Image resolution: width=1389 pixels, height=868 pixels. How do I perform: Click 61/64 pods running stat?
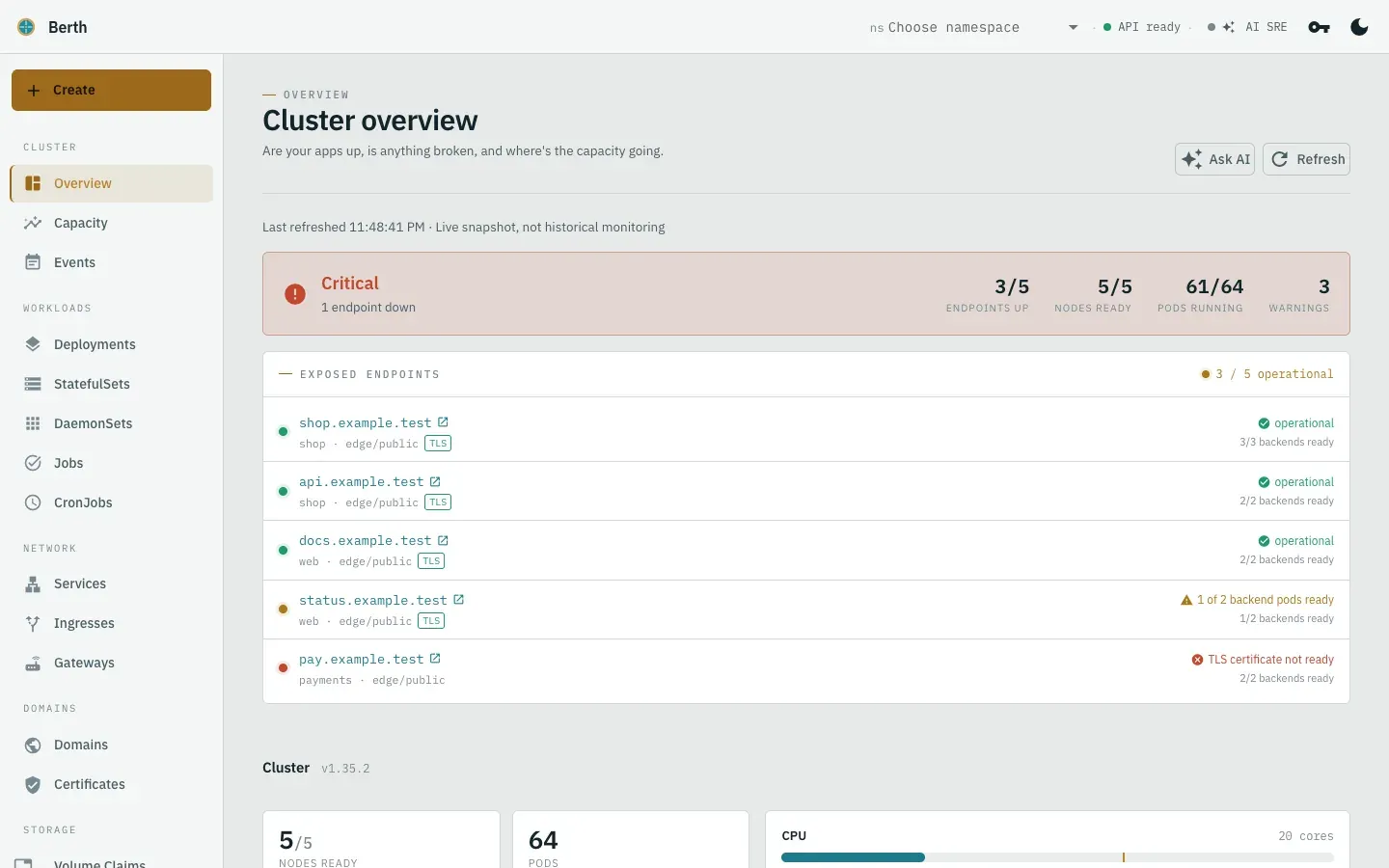pos(1200,294)
